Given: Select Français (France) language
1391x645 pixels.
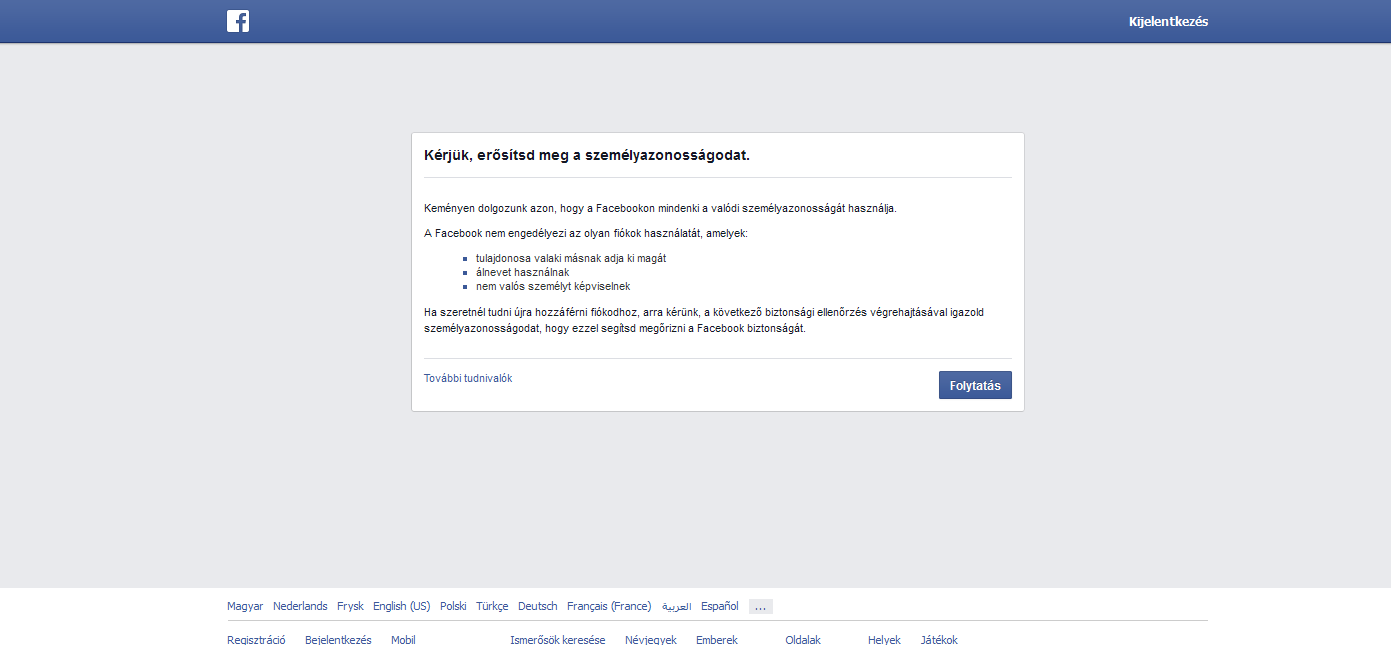Looking at the screenshot, I should 609,606.
